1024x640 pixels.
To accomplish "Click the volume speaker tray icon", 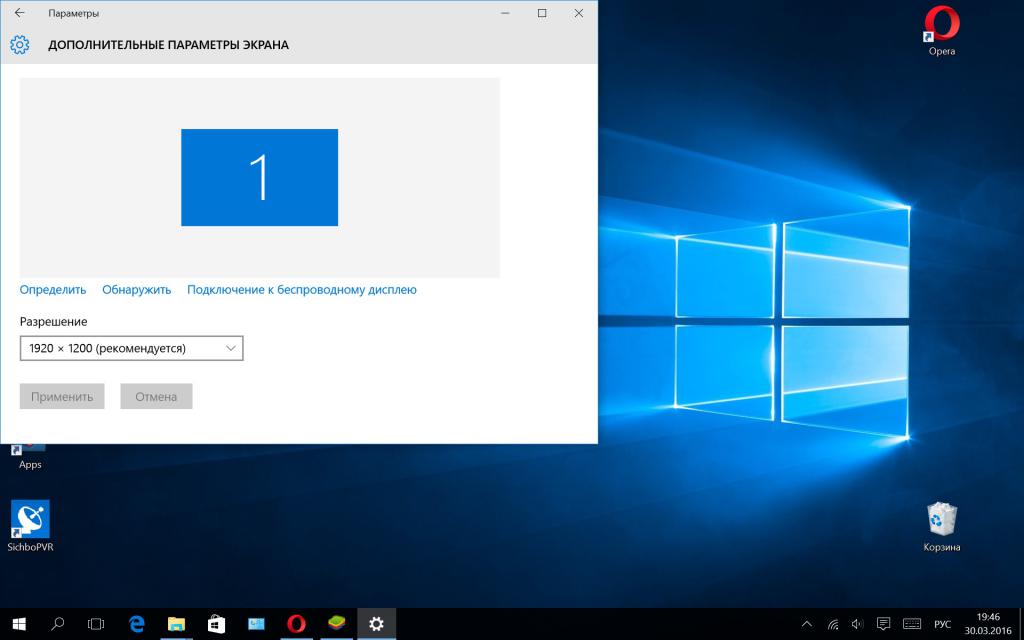I will pyautogui.click(x=858, y=624).
